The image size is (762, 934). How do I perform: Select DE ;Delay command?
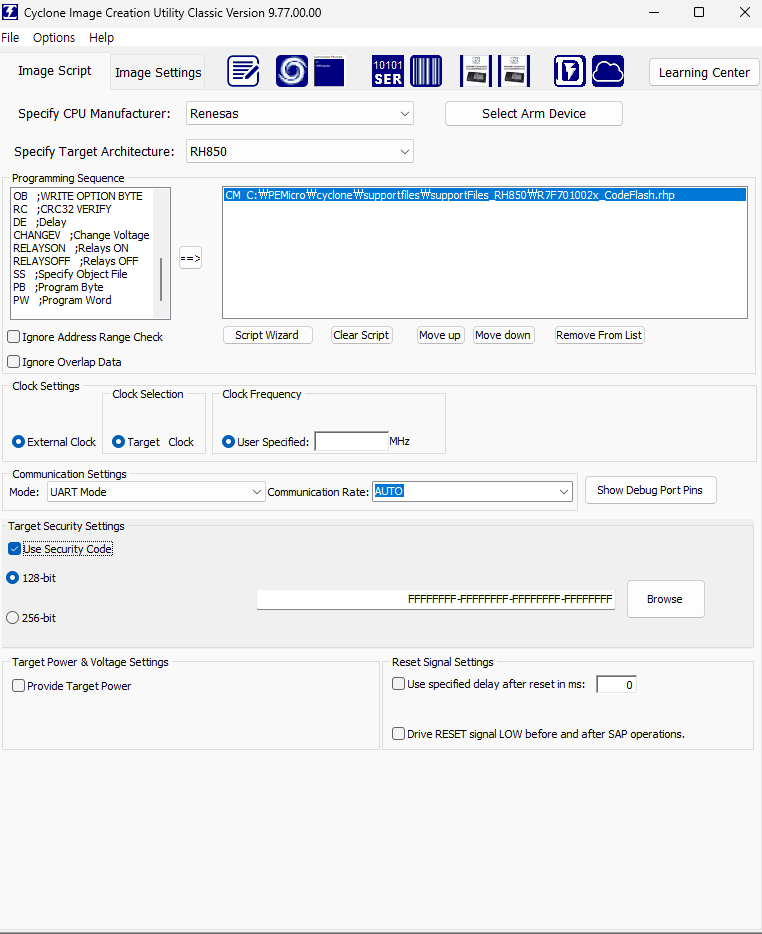point(40,222)
